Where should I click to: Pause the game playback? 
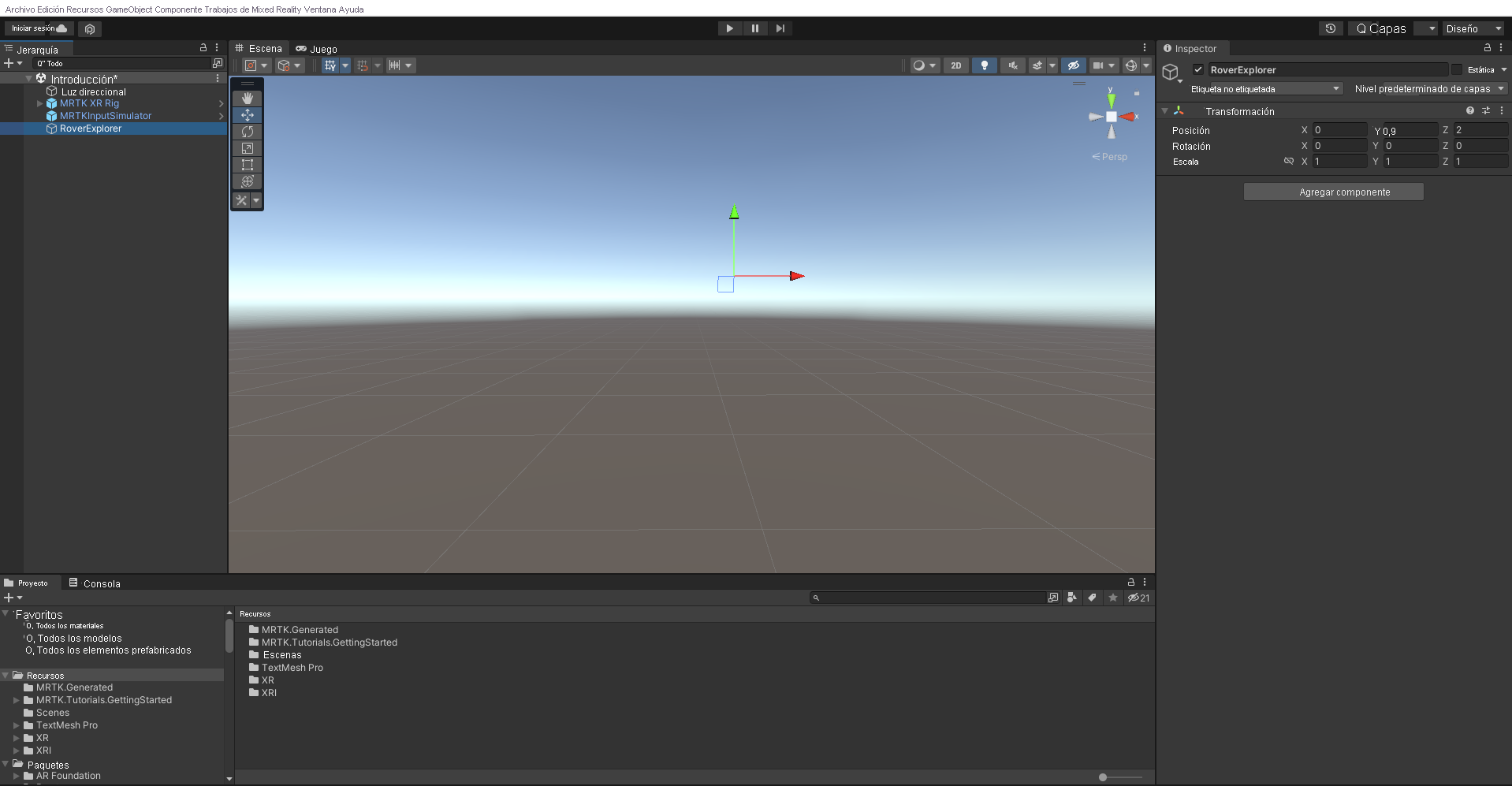[754, 28]
